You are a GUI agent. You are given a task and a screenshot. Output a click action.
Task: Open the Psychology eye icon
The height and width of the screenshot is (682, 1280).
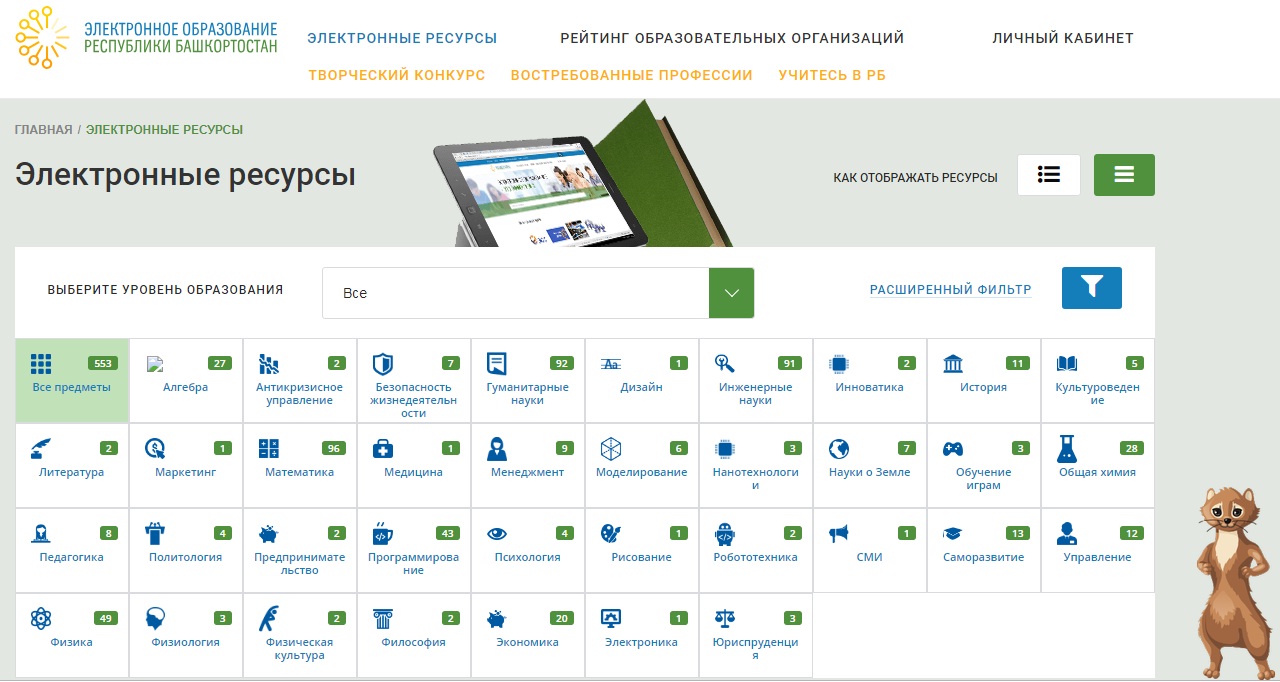pyautogui.click(x=496, y=534)
